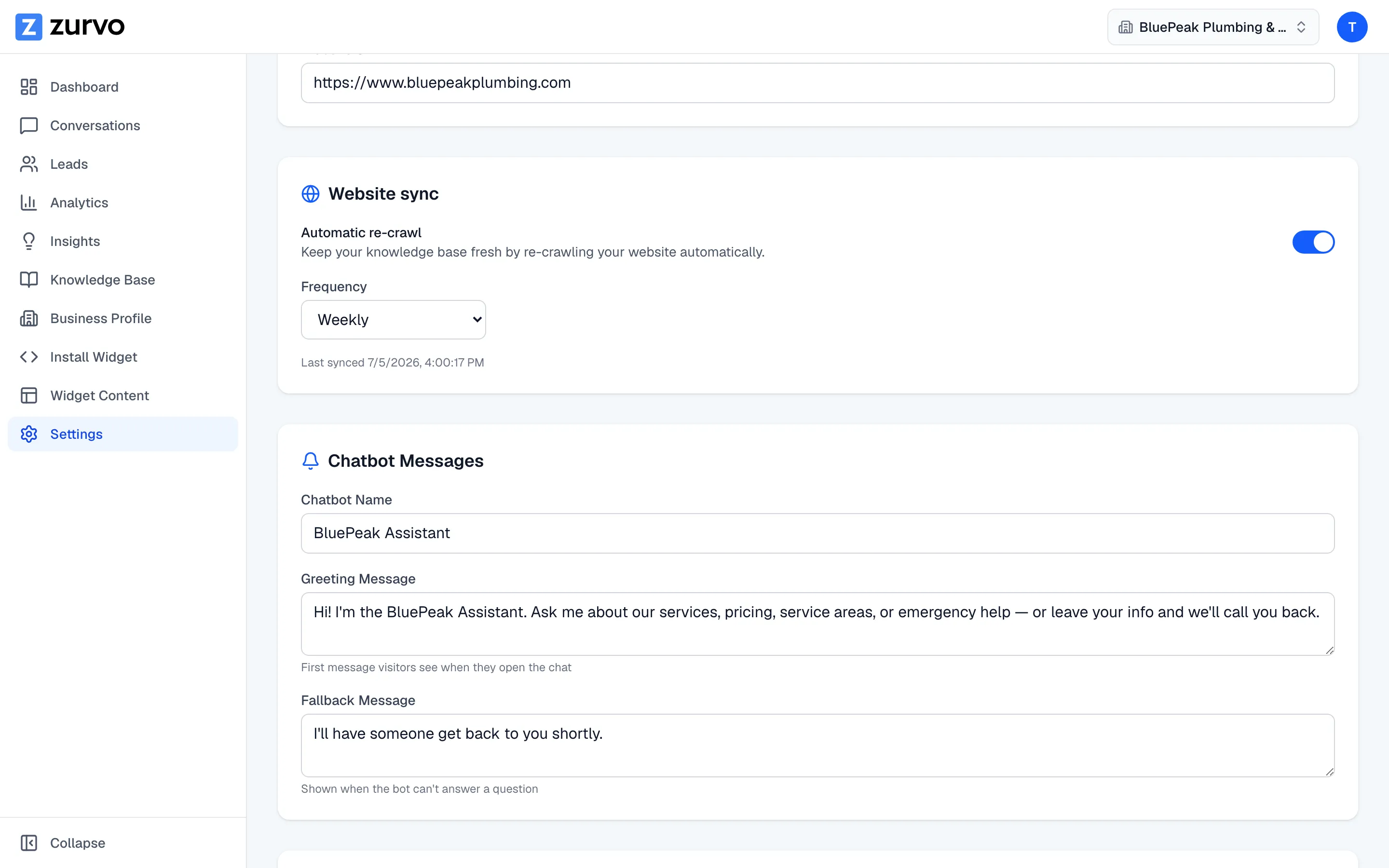This screenshot has width=1389, height=868.
Task: Click the Insights lightbulb icon
Action: tap(29, 241)
